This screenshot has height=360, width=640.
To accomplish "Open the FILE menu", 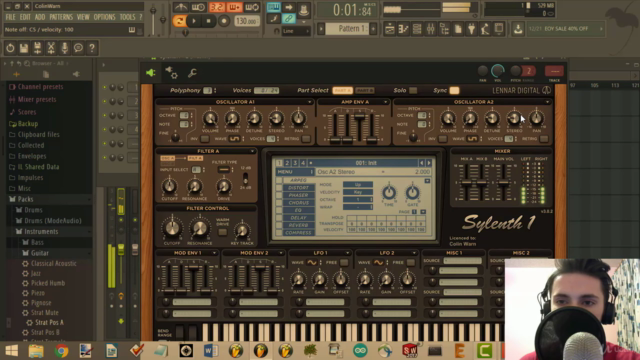I will coord(10,17).
